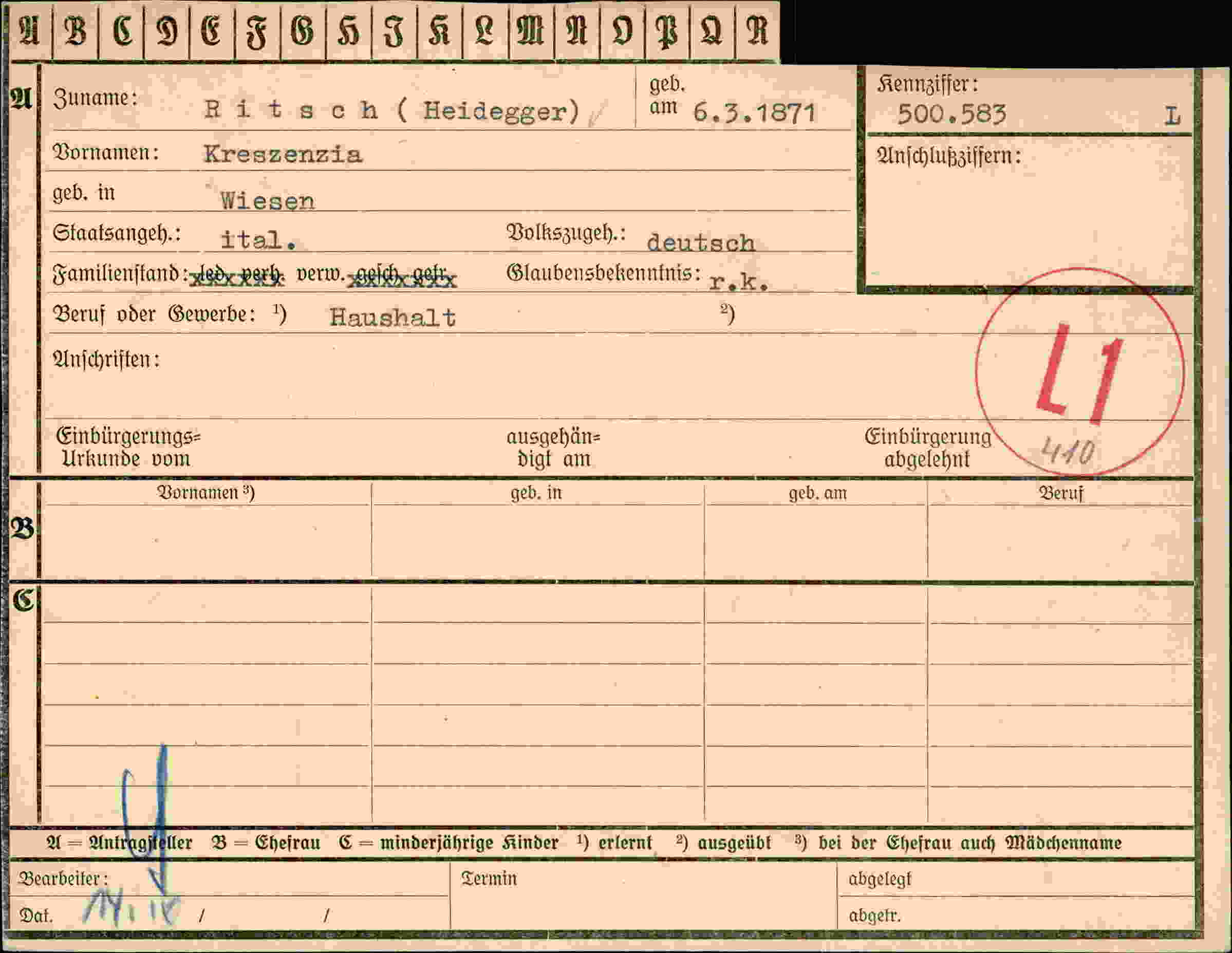Click the section marker B at the left margin

(x=22, y=529)
